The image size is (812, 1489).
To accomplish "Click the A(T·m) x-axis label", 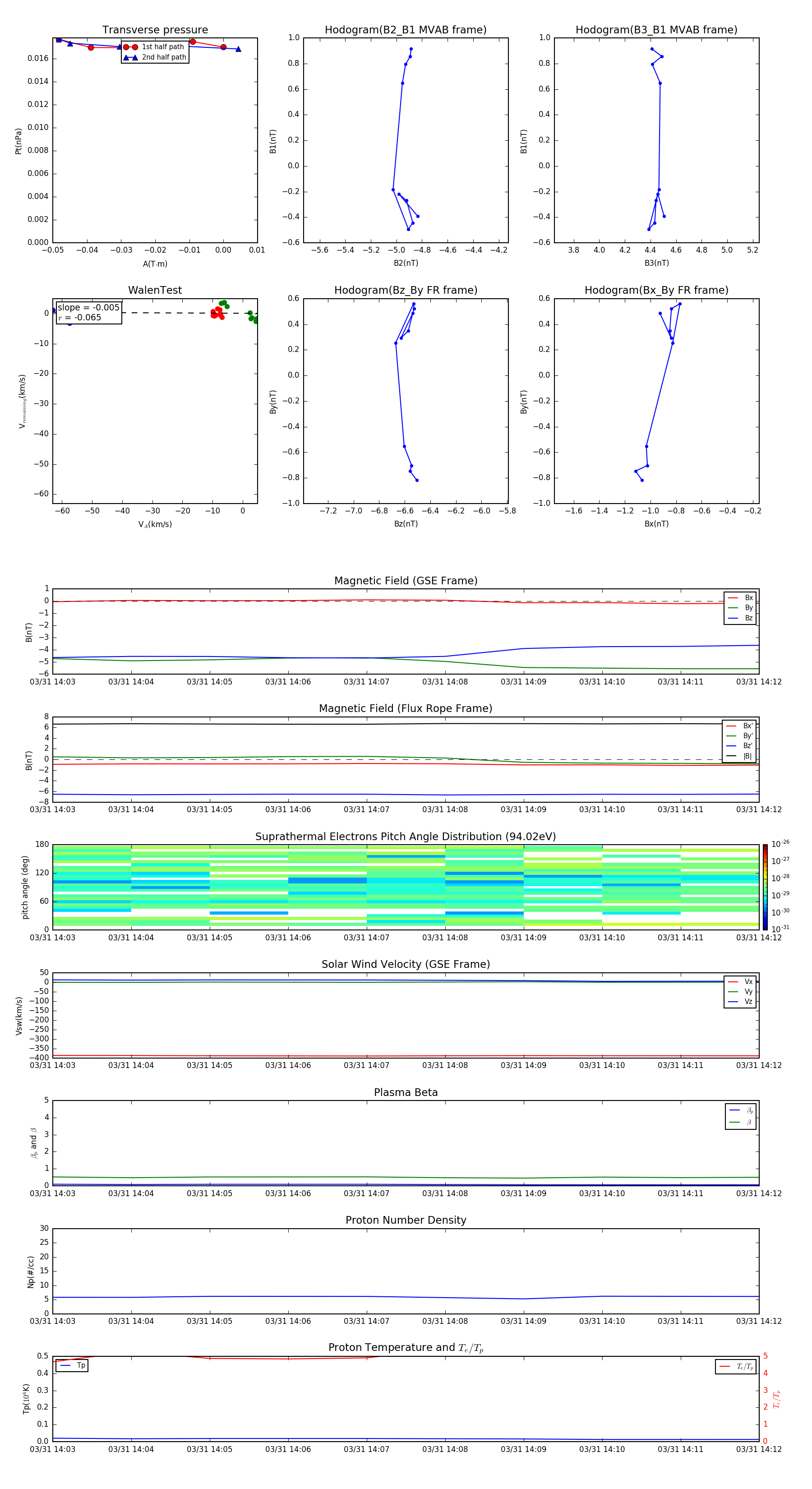I will (x=155, y=264).
